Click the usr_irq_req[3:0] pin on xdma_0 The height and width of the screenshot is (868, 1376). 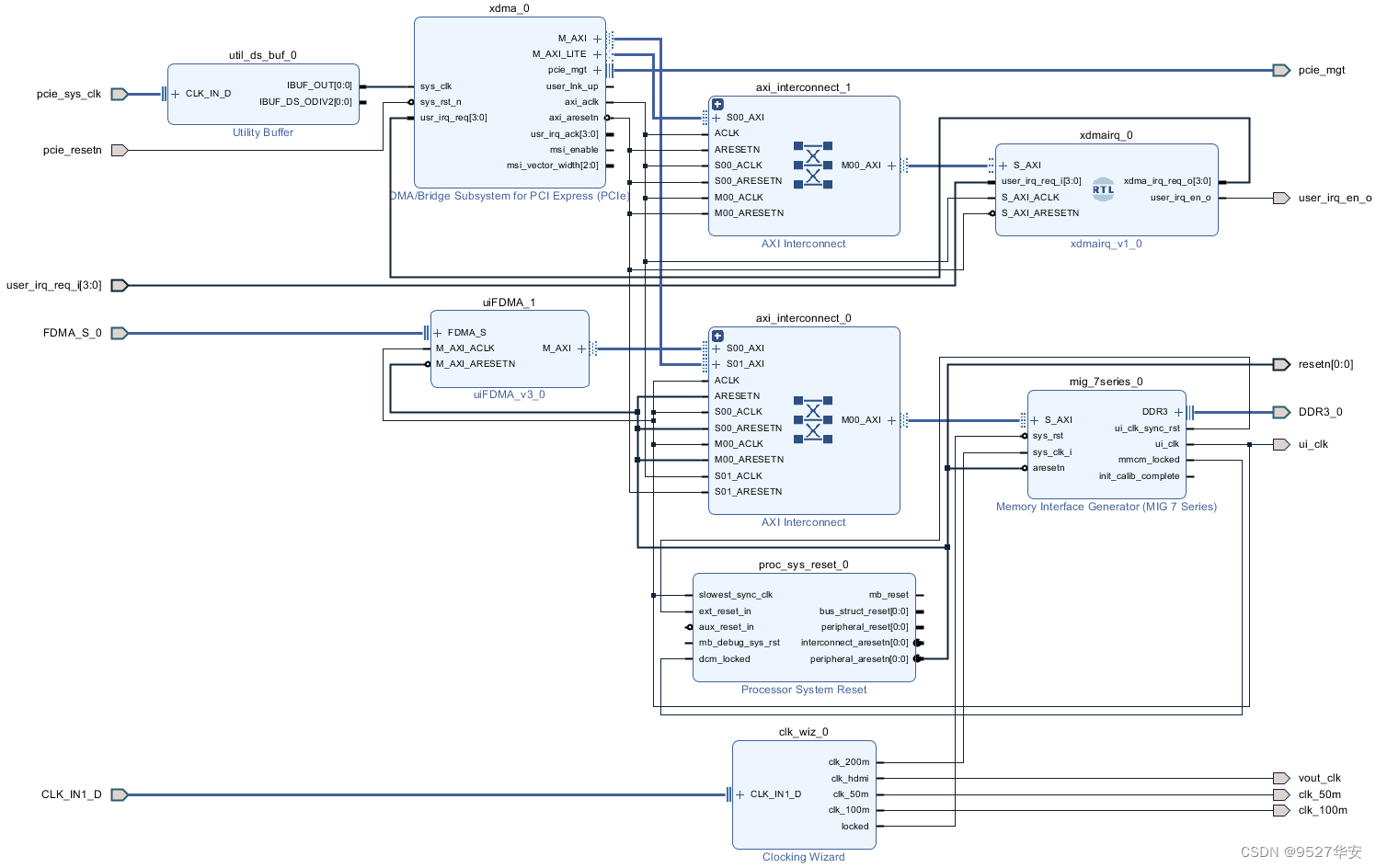pos(453,118)
